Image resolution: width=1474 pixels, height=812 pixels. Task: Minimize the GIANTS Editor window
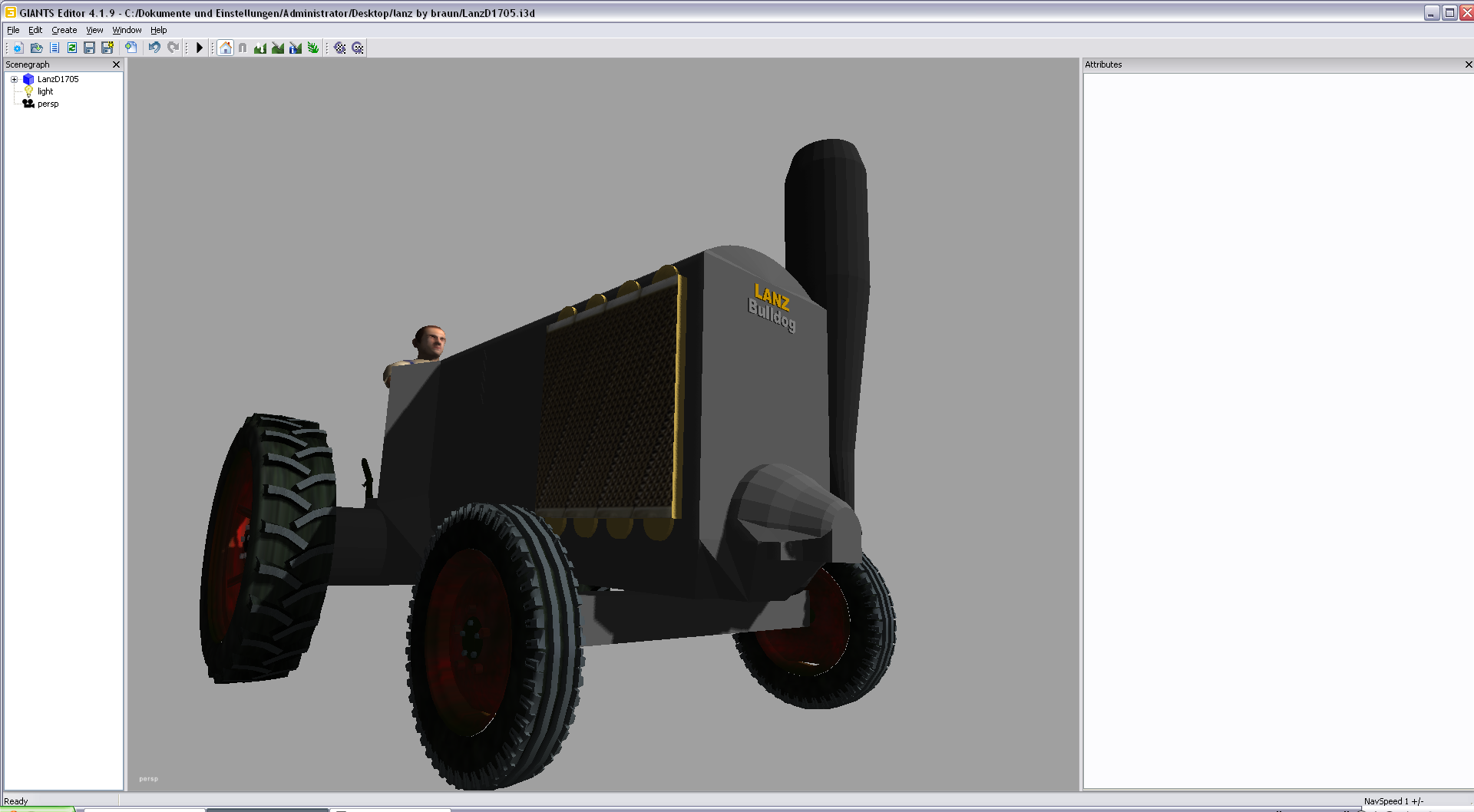[1432, 13]
